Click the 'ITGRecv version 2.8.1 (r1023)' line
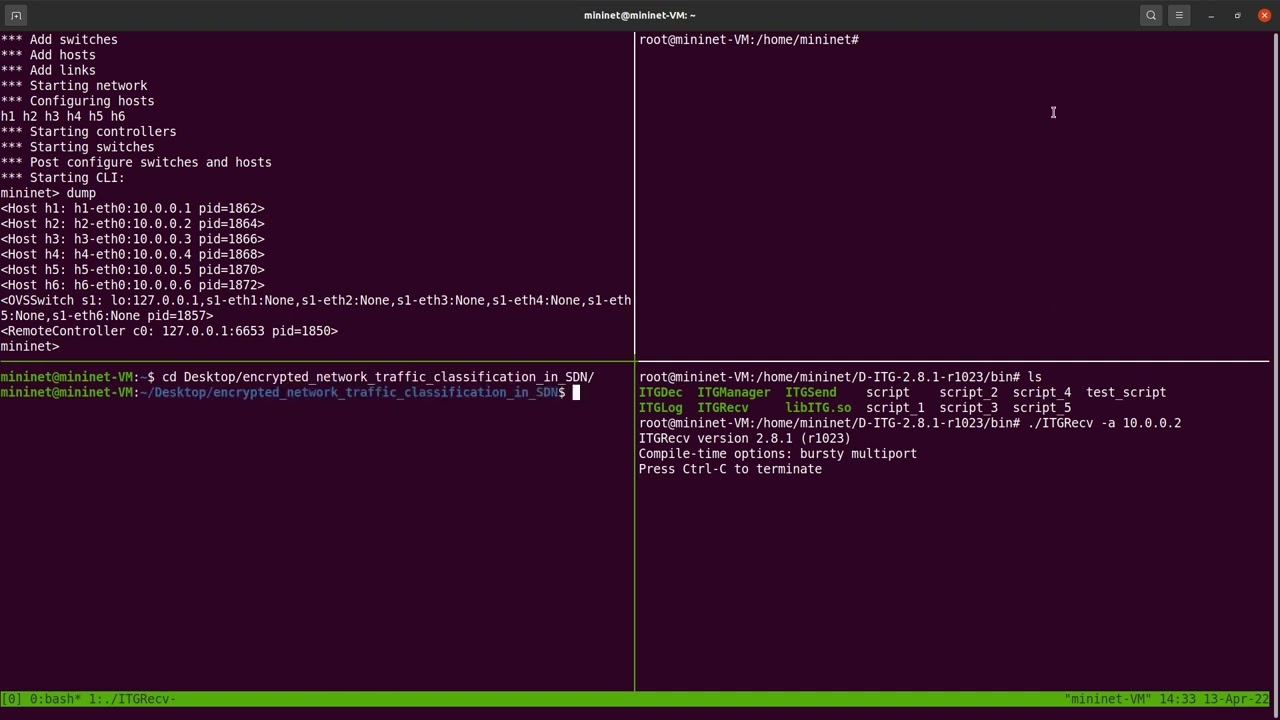 click(x=745, y=439)
